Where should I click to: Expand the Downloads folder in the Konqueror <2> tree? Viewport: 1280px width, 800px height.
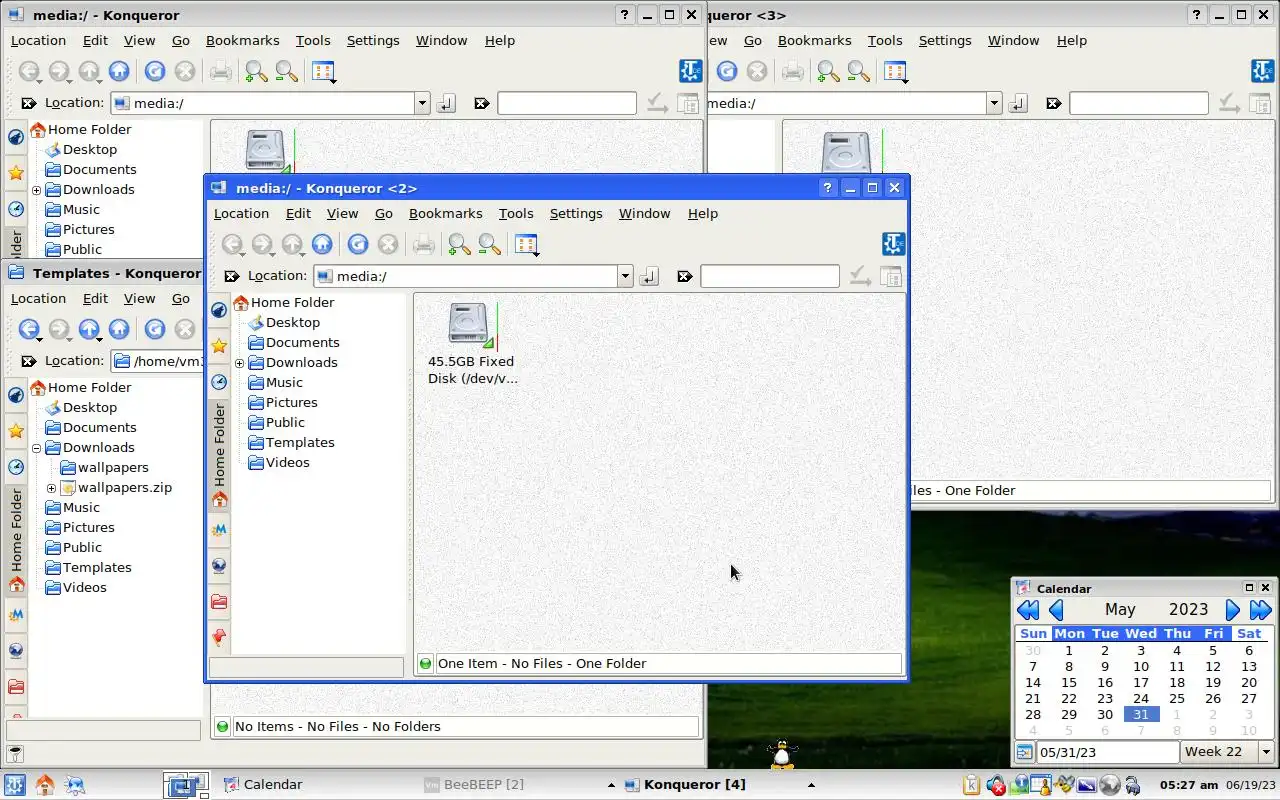click(240, 363)
